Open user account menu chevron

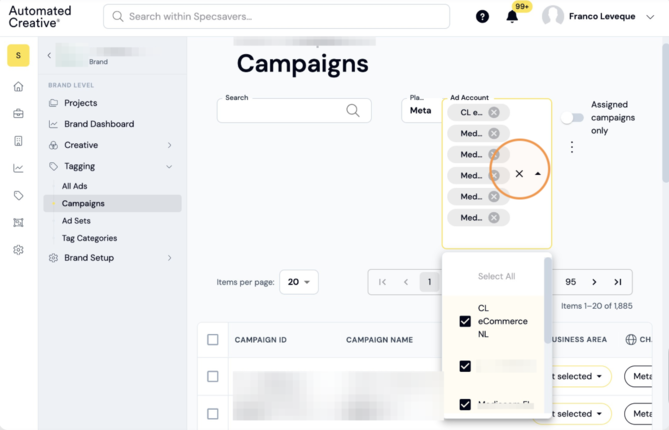tap(650, 17)
